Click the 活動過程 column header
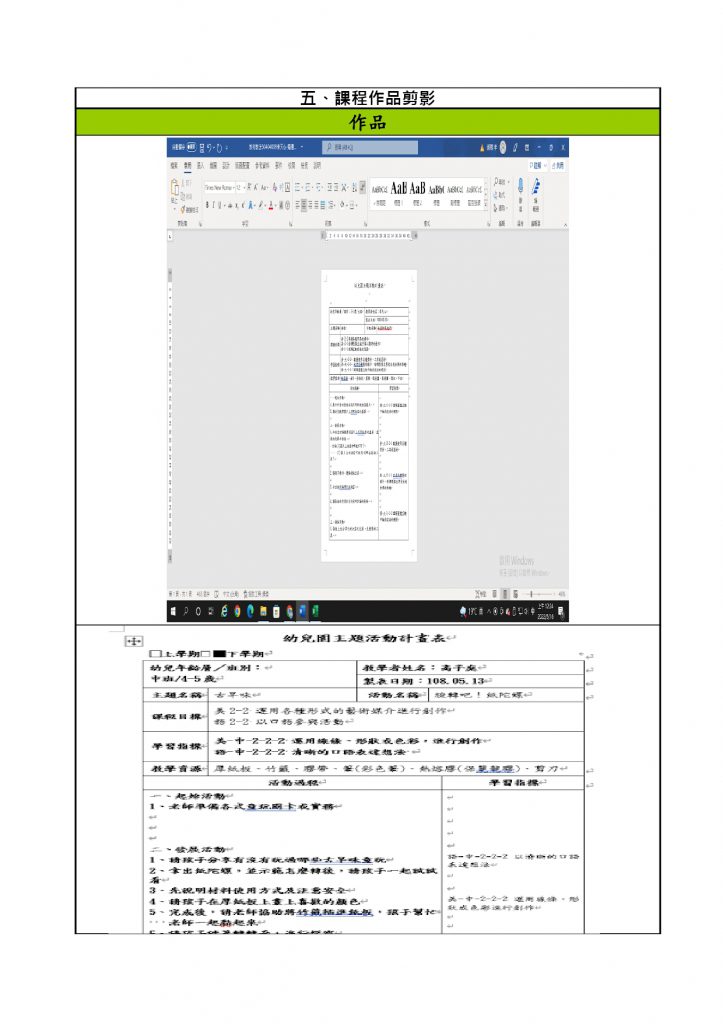Viewport: 723px width, 1024px height. 293,782
